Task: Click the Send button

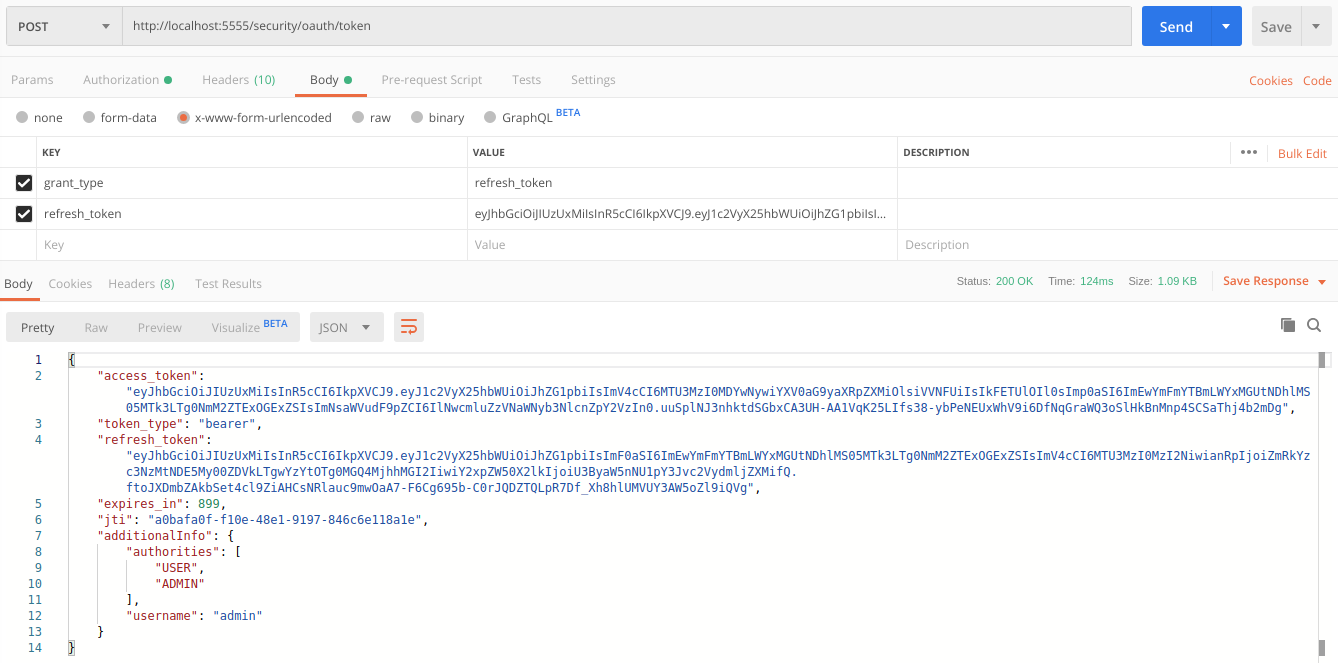Action: (1176, 27)
